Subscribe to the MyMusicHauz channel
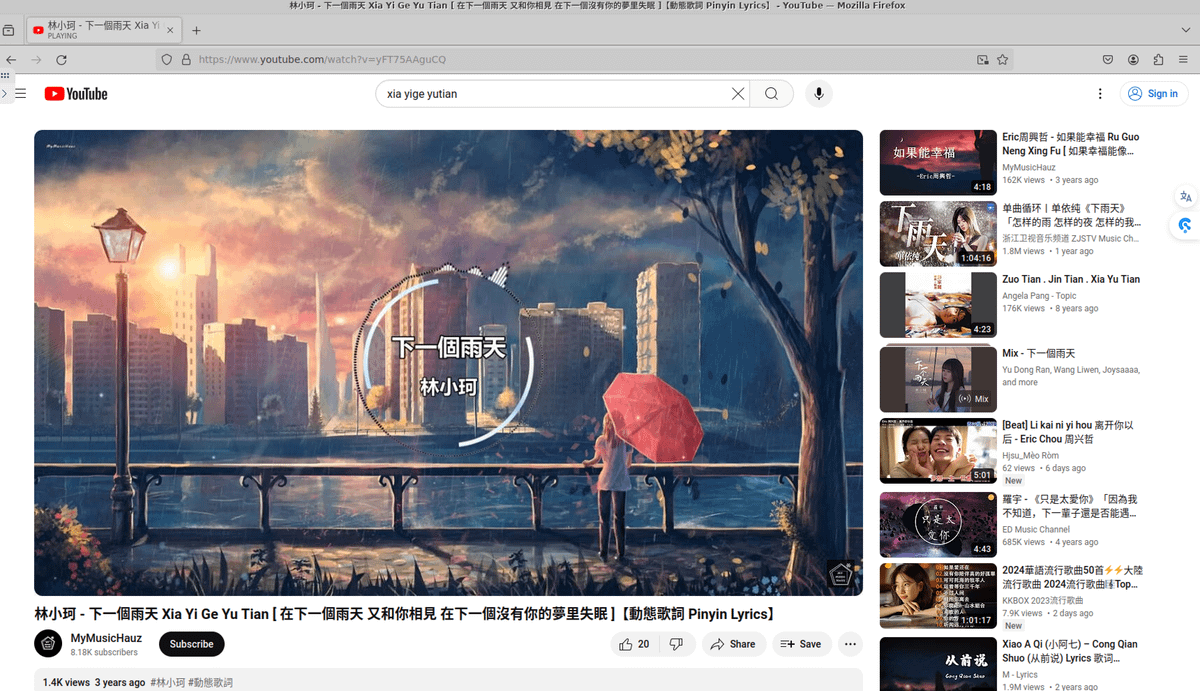This screenshot has width=1200, height=691. [x=191, y=644]
